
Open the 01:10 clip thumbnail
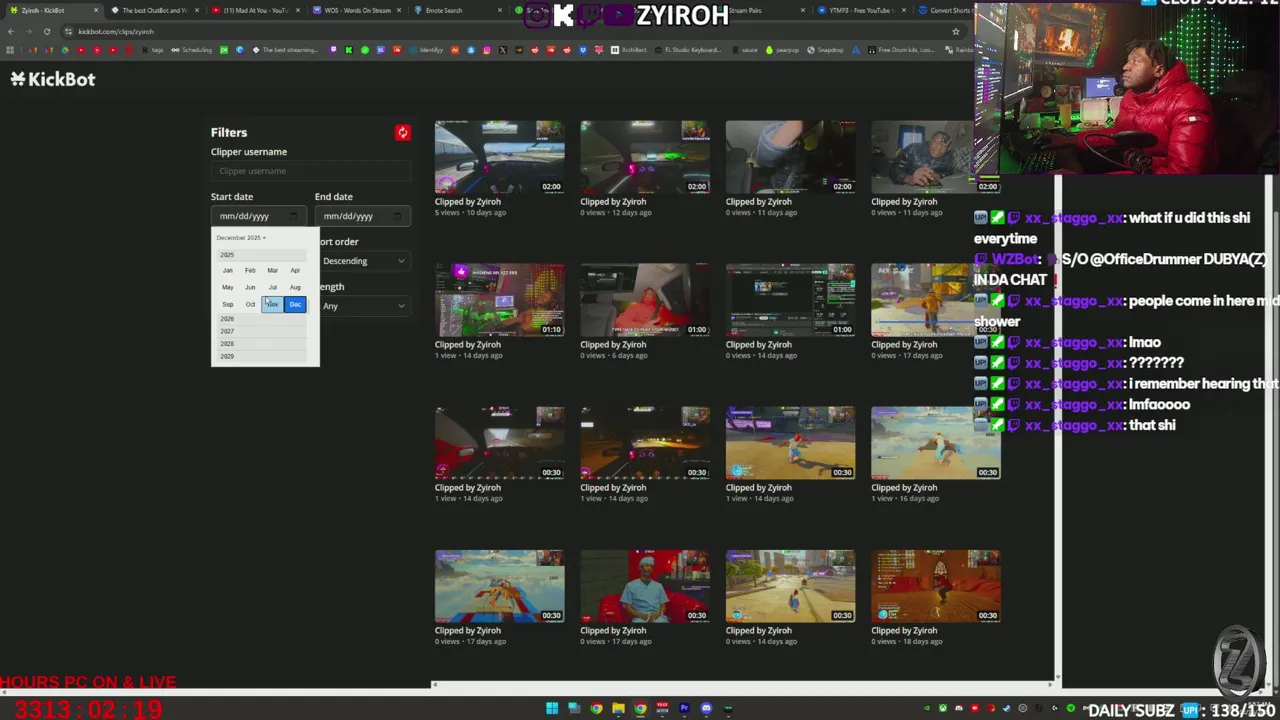[x=499, y=300]
